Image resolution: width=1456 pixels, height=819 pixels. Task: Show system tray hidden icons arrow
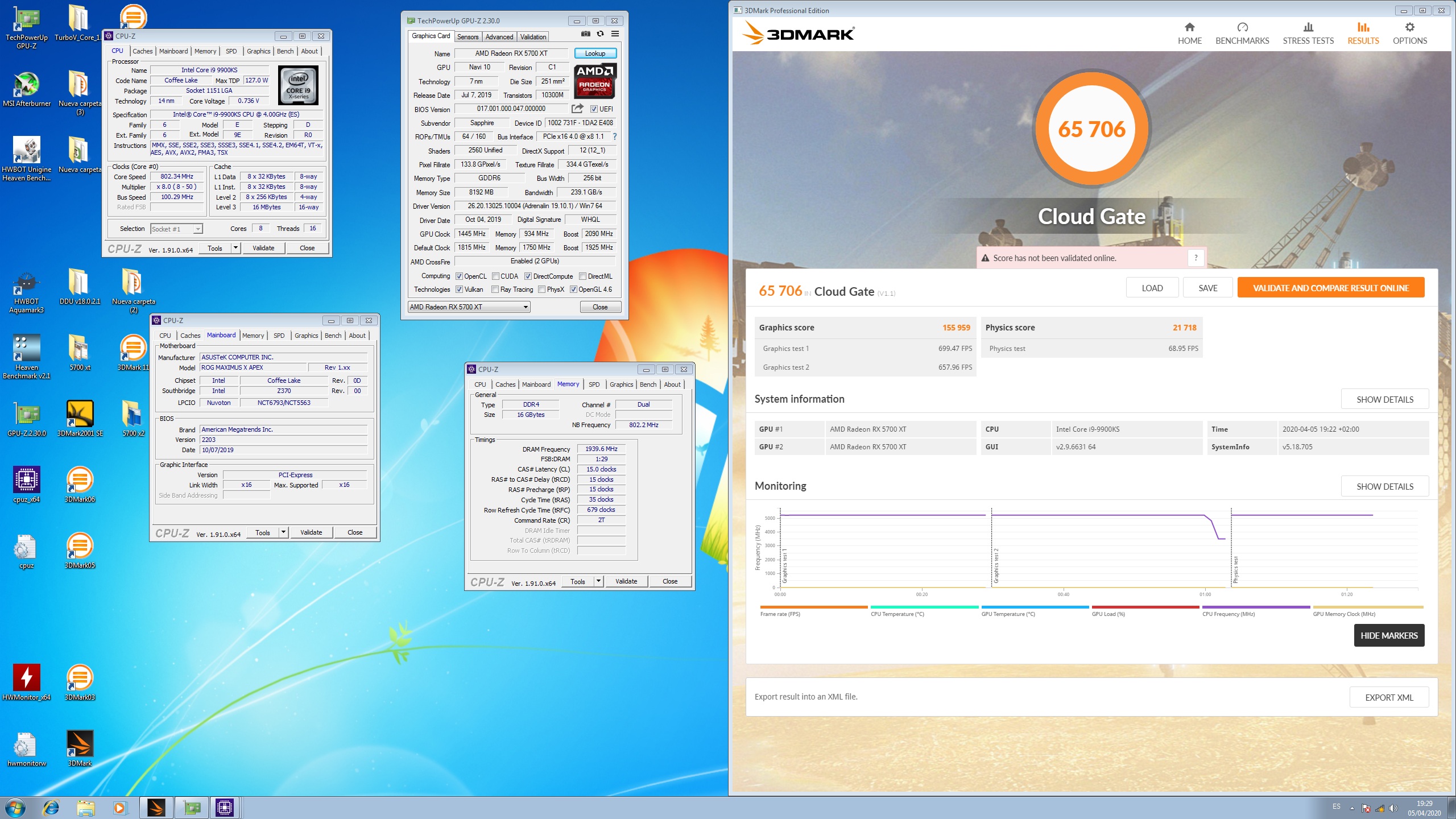coord(1352,808)
